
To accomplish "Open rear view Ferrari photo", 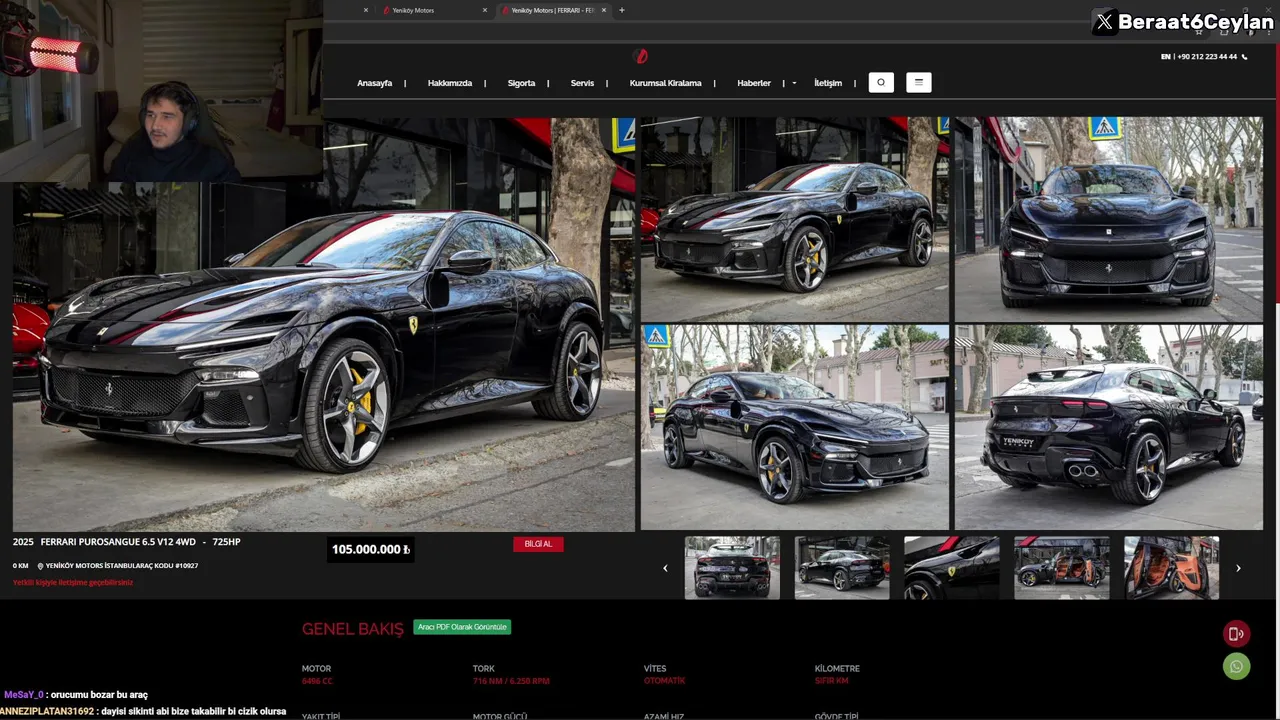I will [1109, 427].
